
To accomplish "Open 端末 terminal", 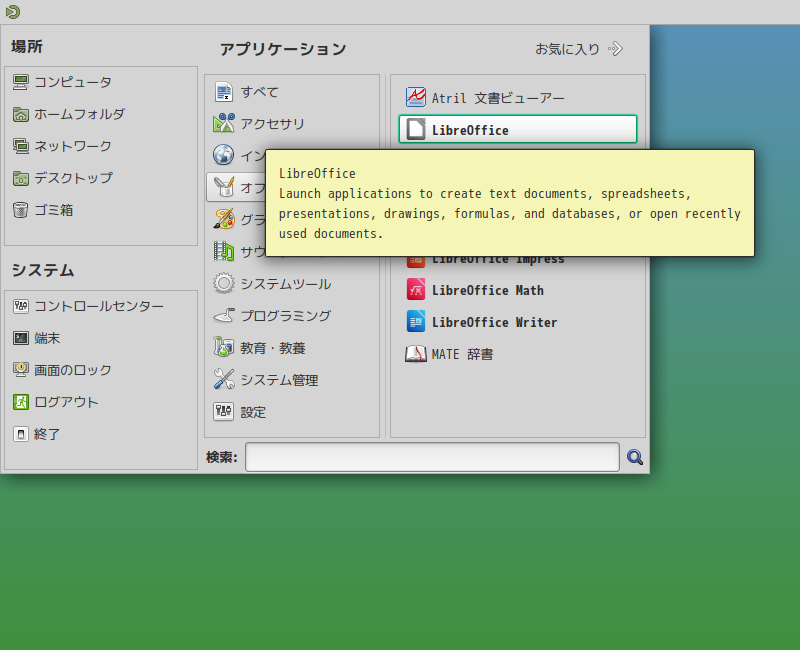I will point(36,338).
